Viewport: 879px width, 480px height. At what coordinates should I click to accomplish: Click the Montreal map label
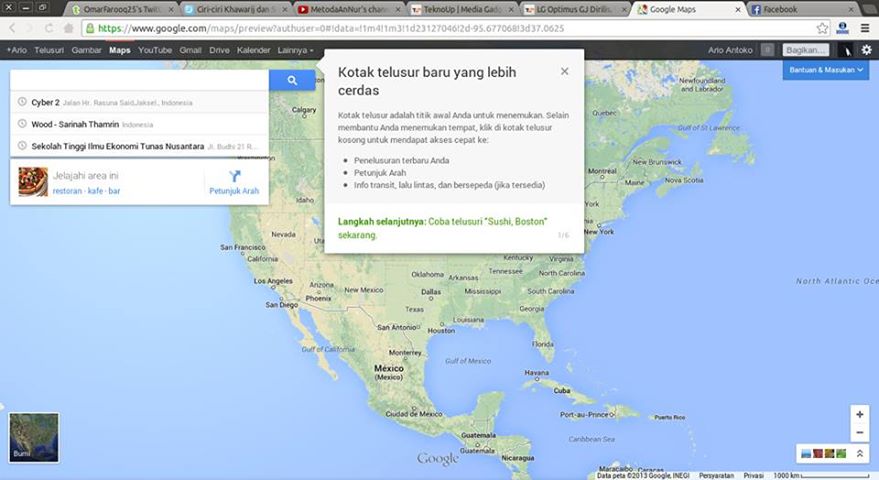click(602, 171)
